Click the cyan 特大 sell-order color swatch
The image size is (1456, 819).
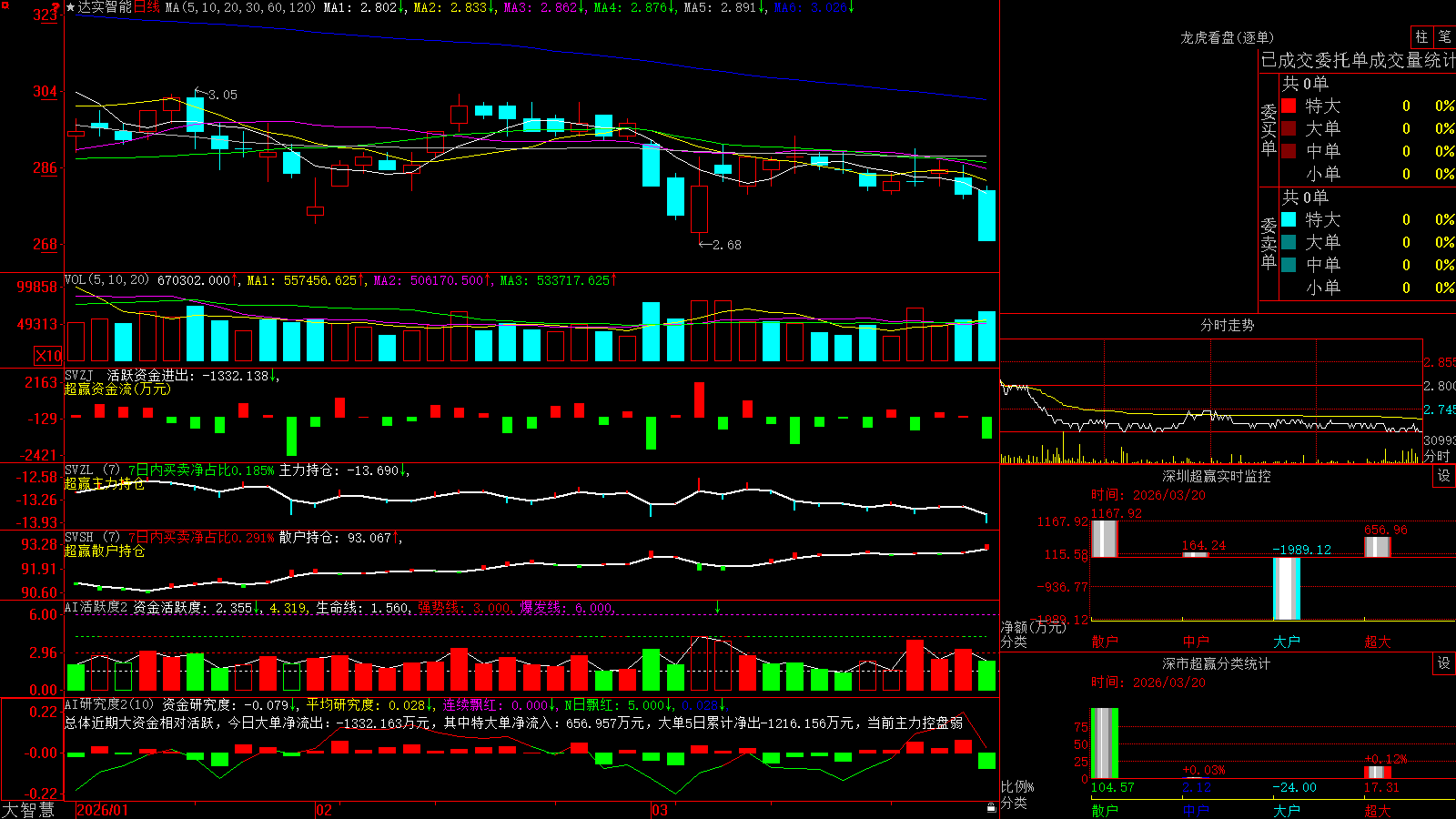(1289, 219)
